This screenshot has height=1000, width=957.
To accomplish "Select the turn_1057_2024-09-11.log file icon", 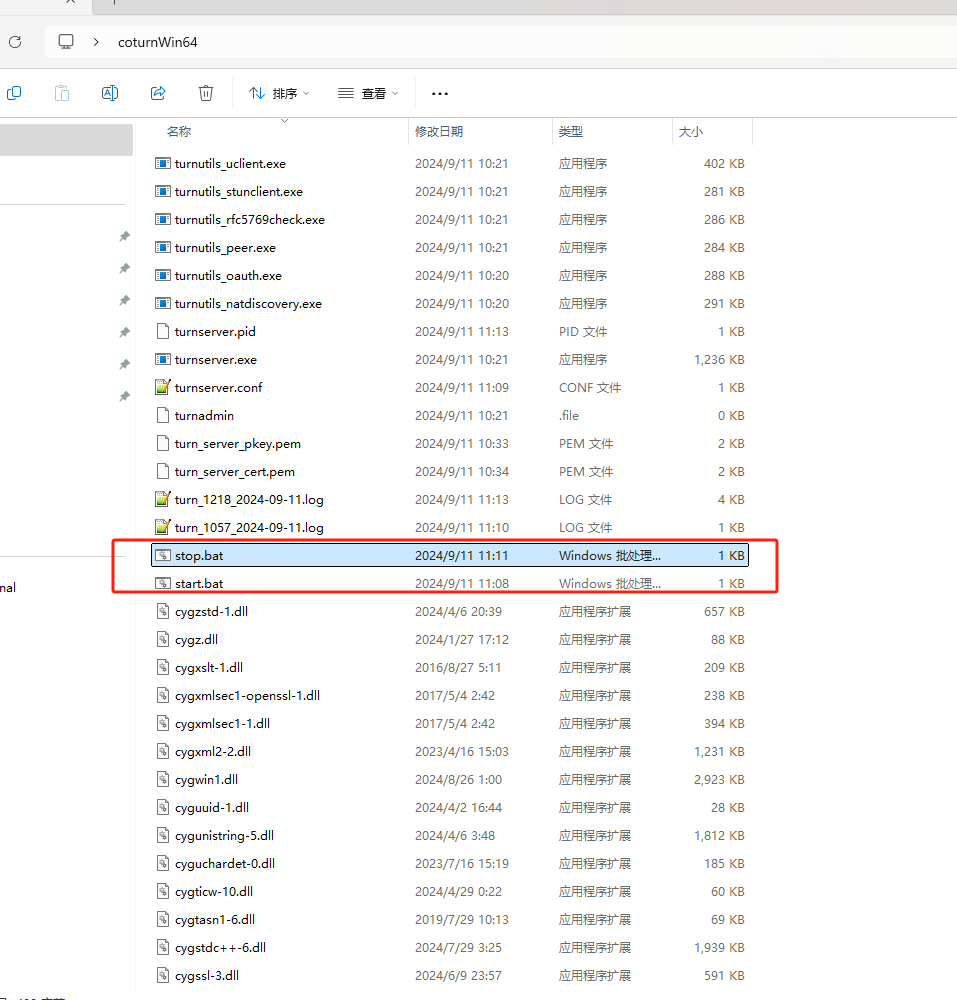I will coord(163,527).
